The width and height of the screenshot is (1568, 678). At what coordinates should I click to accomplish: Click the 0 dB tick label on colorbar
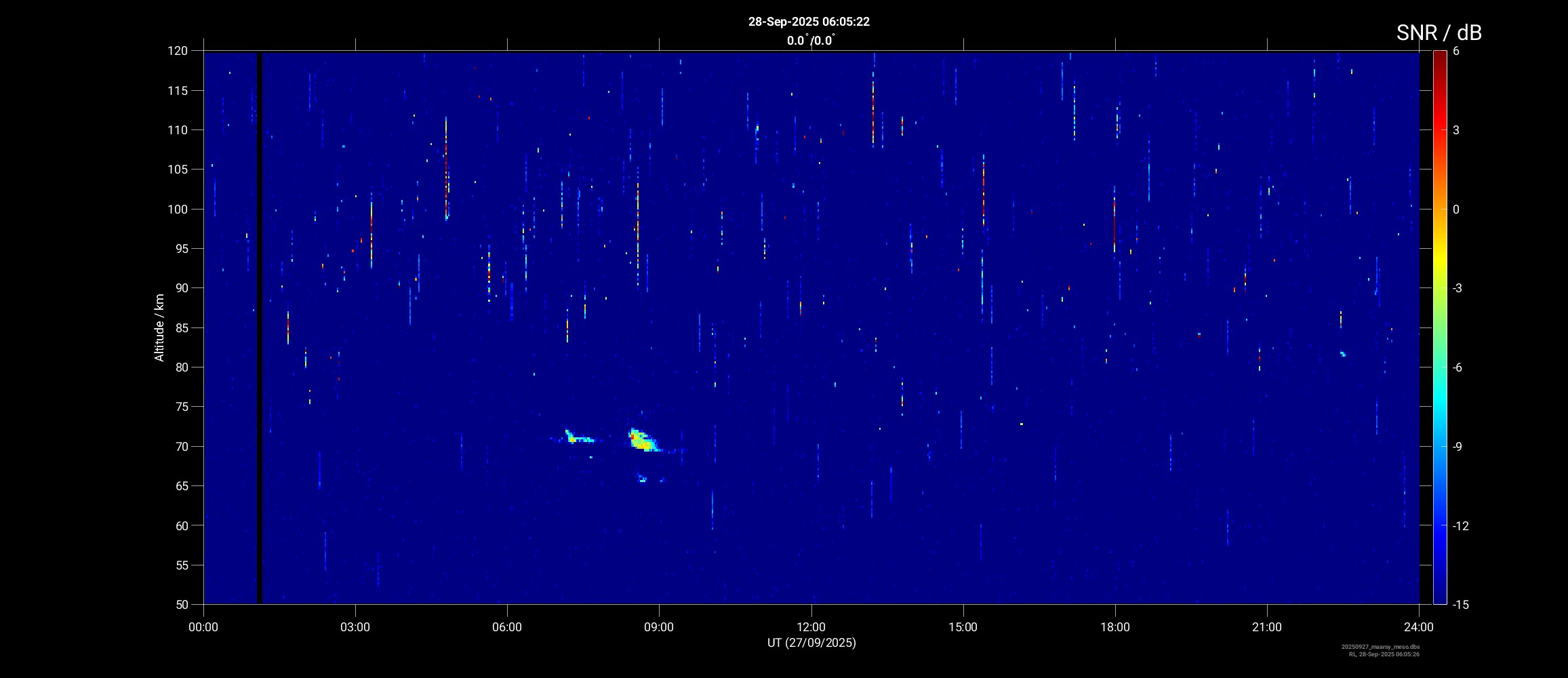(1456, 210)
